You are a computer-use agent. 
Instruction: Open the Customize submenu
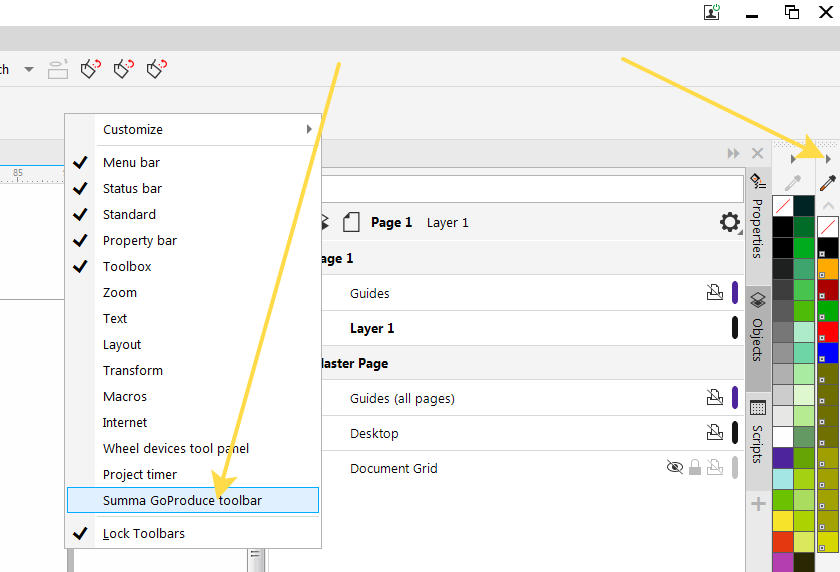pos(193,130)
